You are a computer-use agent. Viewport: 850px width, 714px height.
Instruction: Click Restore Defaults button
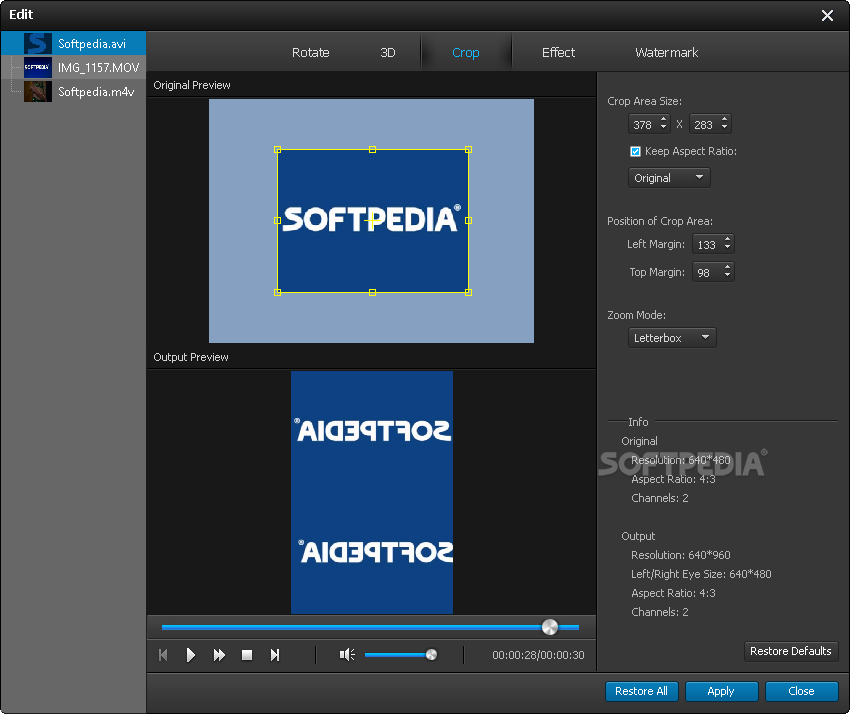[791, 651]
